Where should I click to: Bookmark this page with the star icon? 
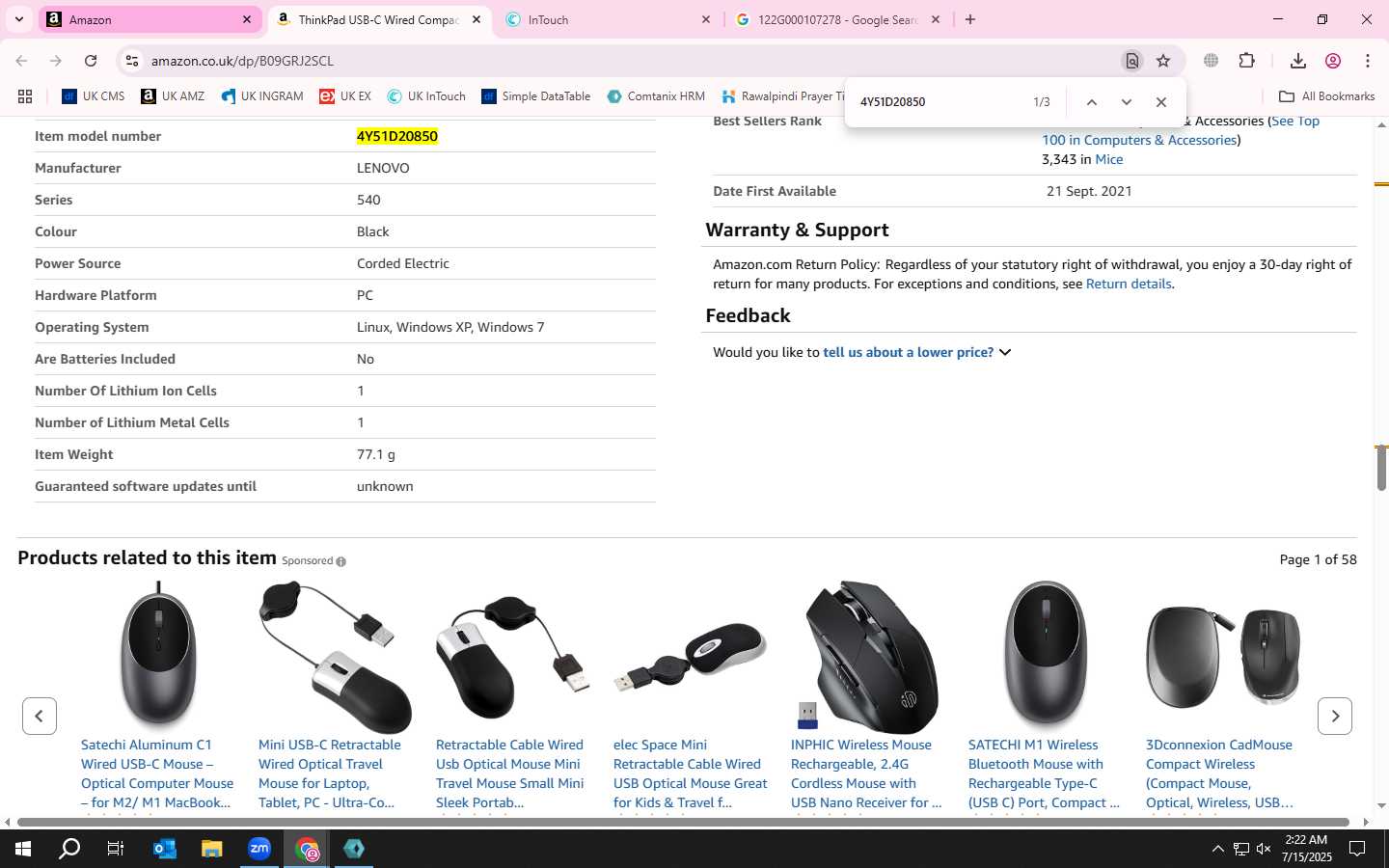[x=1163, y=61]
